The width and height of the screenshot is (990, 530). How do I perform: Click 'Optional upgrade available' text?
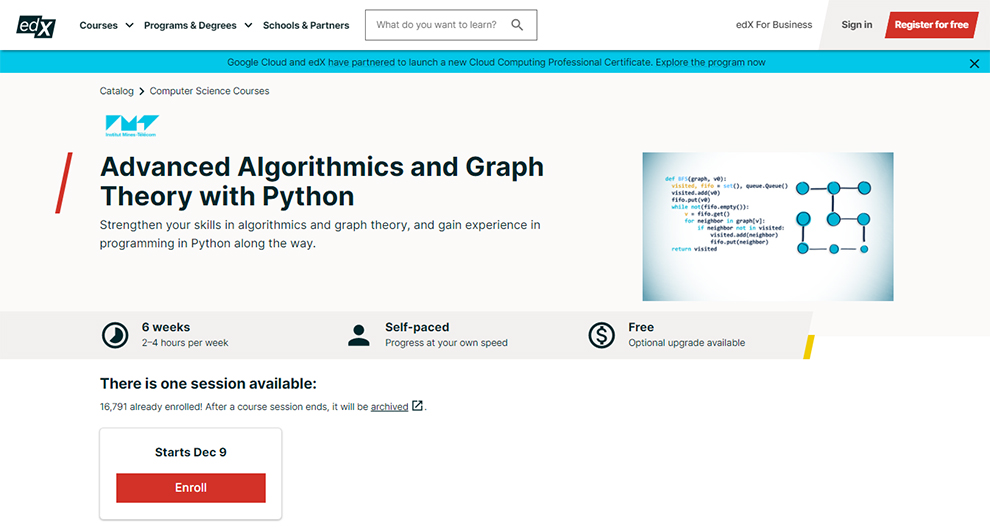click(x=686, y=343)
